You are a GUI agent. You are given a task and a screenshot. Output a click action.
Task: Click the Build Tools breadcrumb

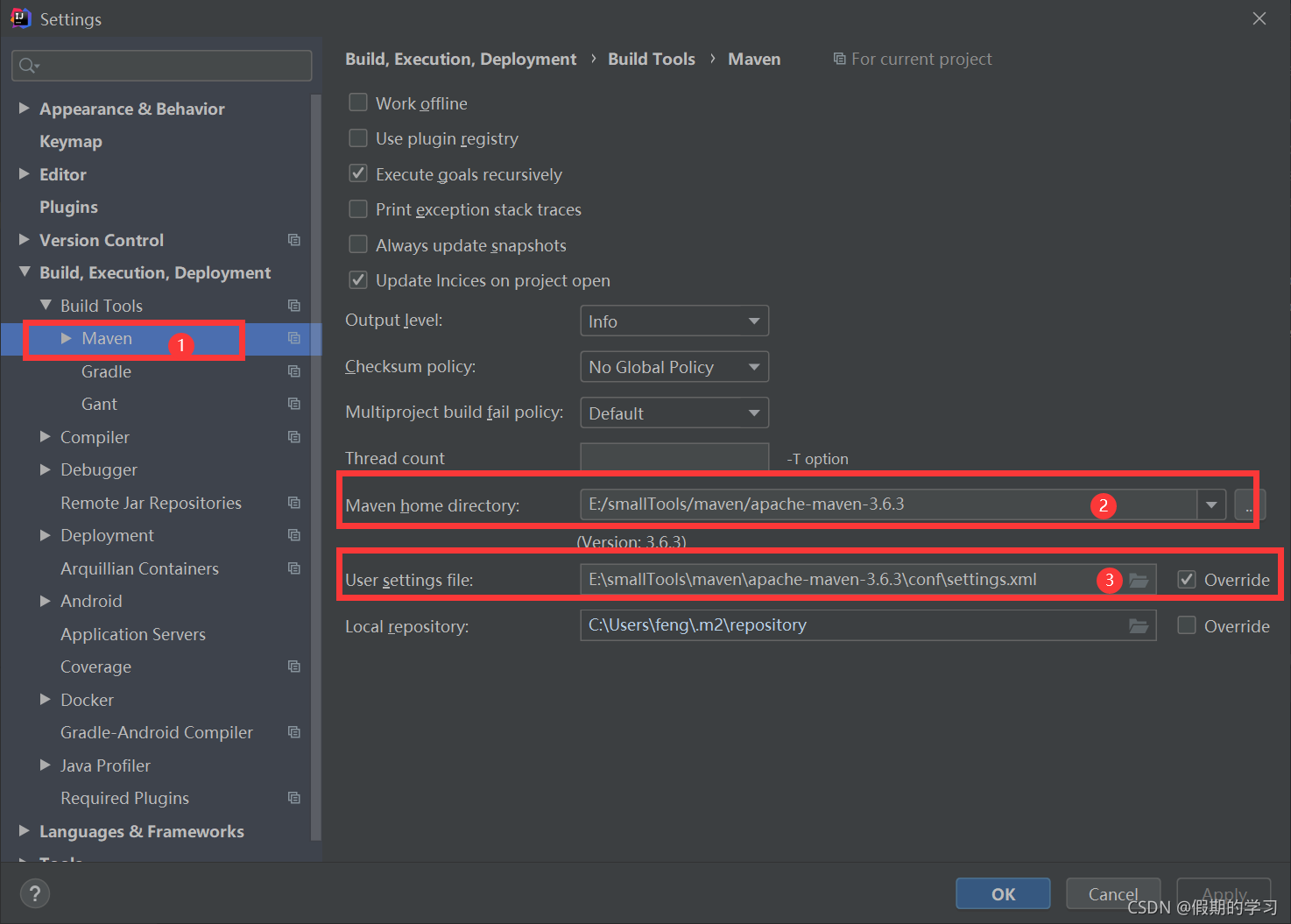[x=652, y=59]
